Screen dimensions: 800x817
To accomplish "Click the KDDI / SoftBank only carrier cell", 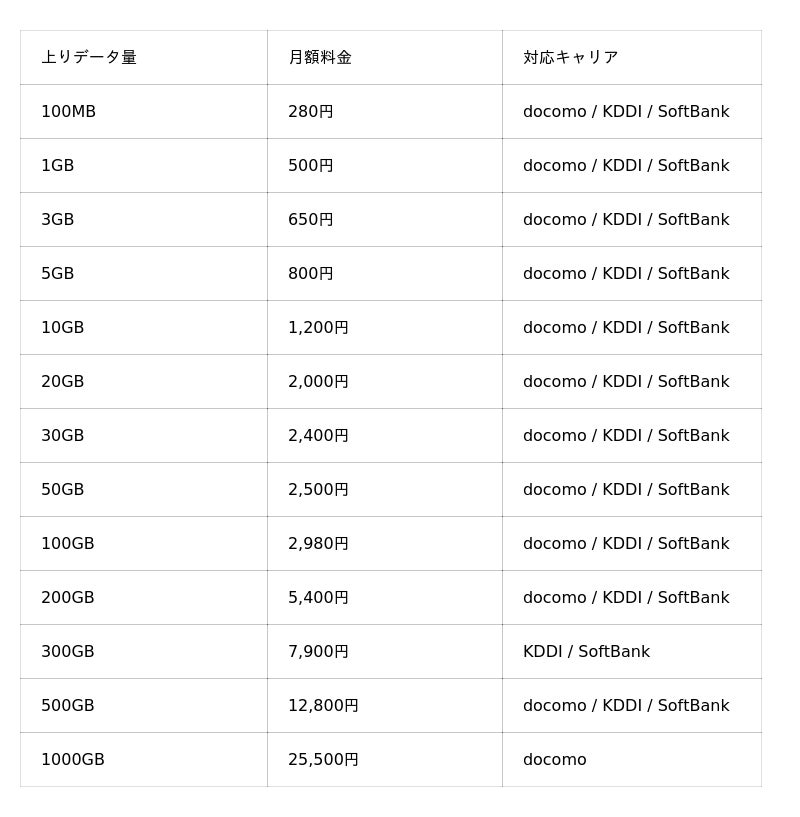I will click(x=632, y=652).
